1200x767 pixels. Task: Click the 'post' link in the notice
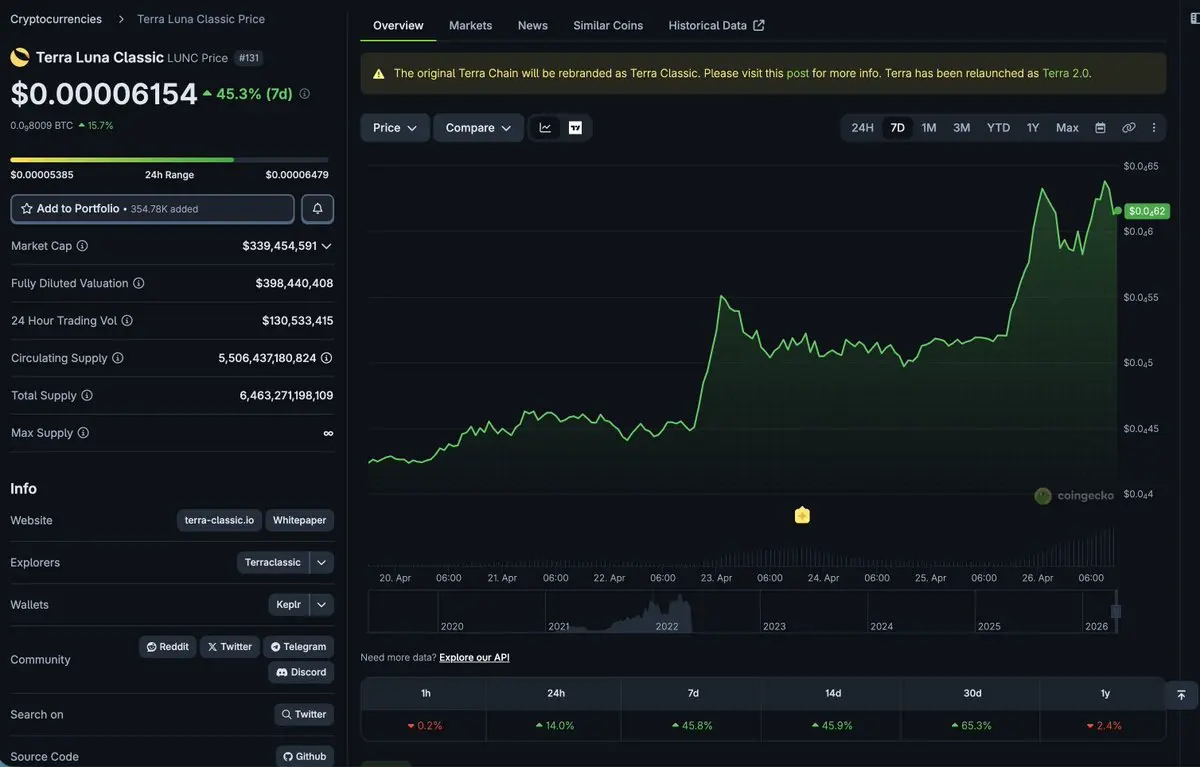(798, 74)
